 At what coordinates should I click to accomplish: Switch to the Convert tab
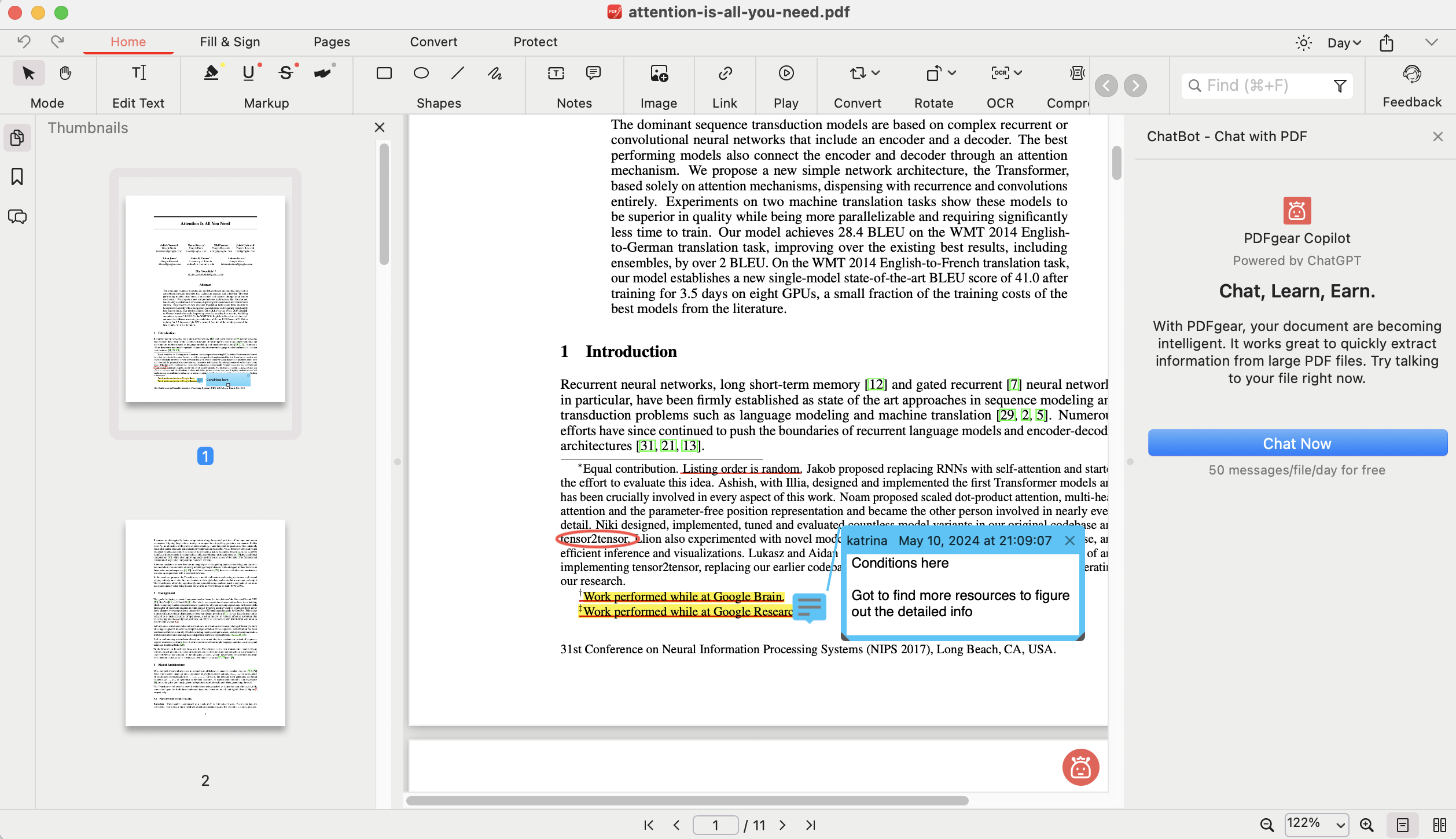pos(433,42)
